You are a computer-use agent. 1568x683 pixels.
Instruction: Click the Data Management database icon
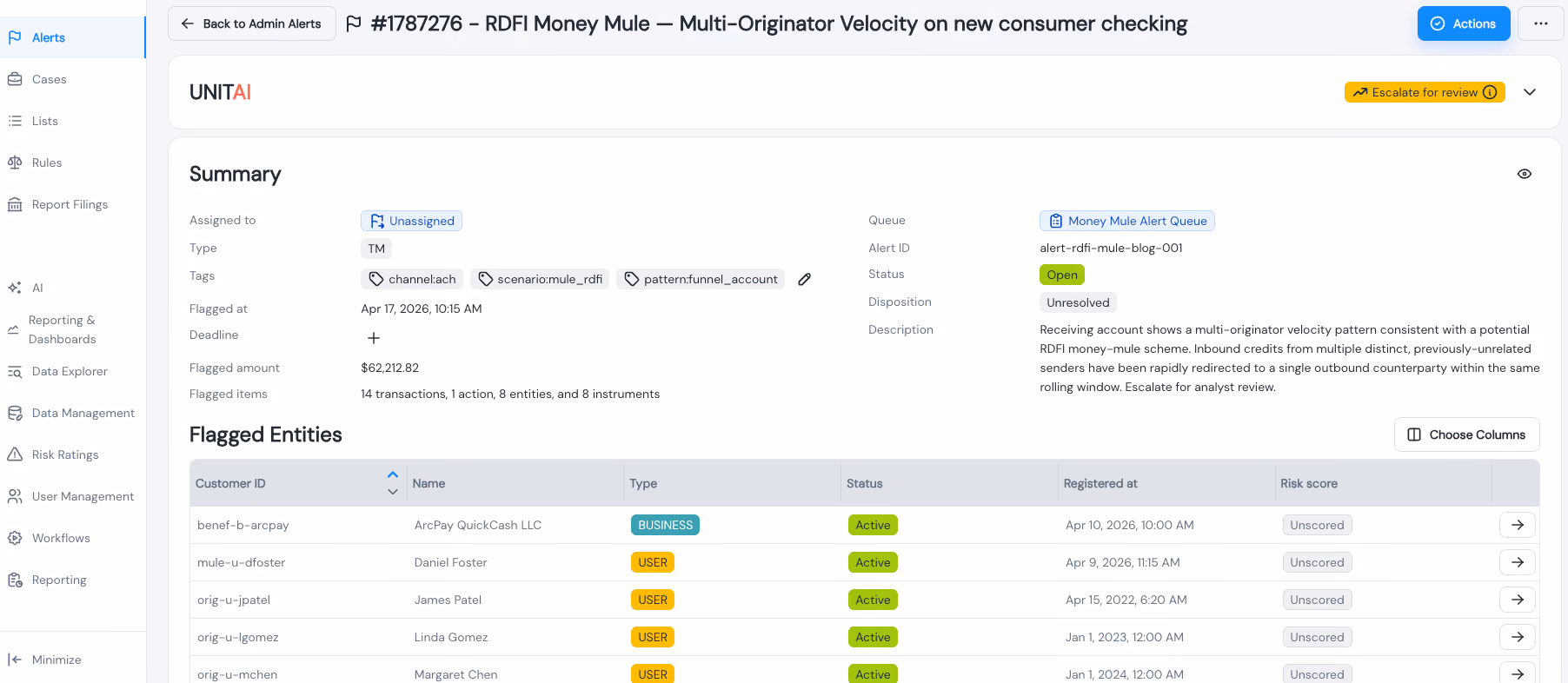pyautogui.click(x=15, y=413)
